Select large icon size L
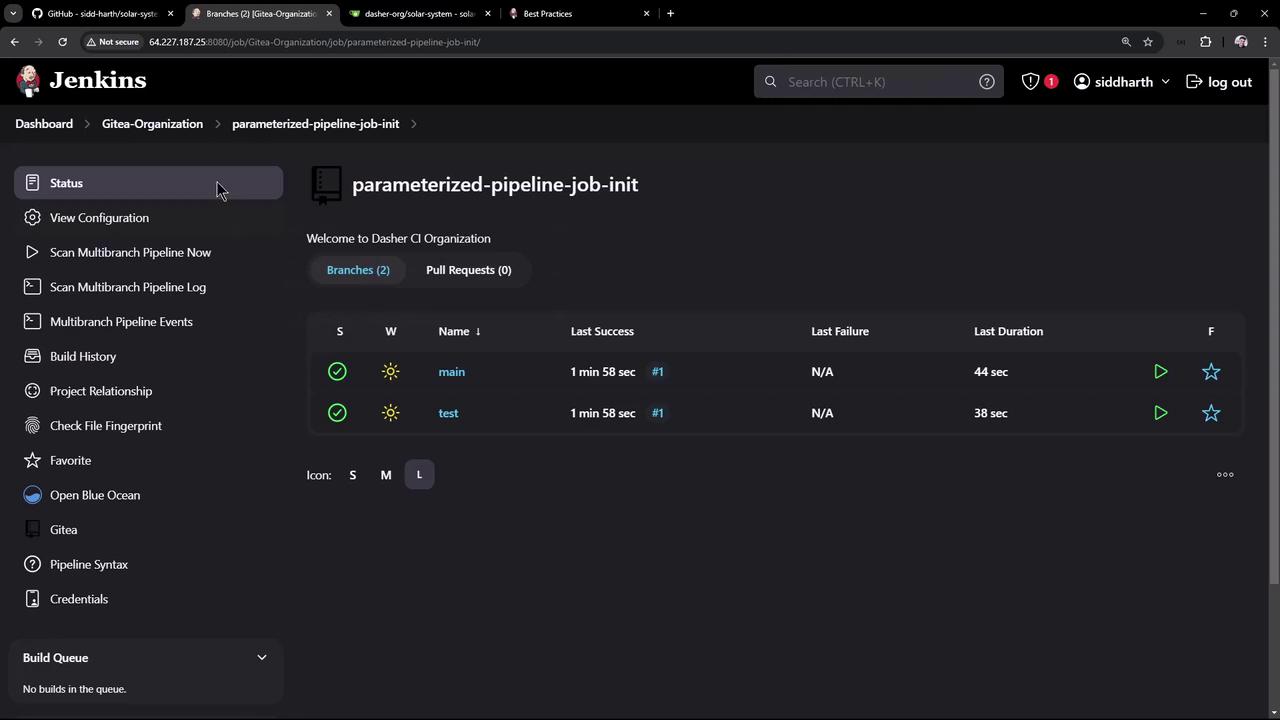1280x720 pixels. coord(419,475)
